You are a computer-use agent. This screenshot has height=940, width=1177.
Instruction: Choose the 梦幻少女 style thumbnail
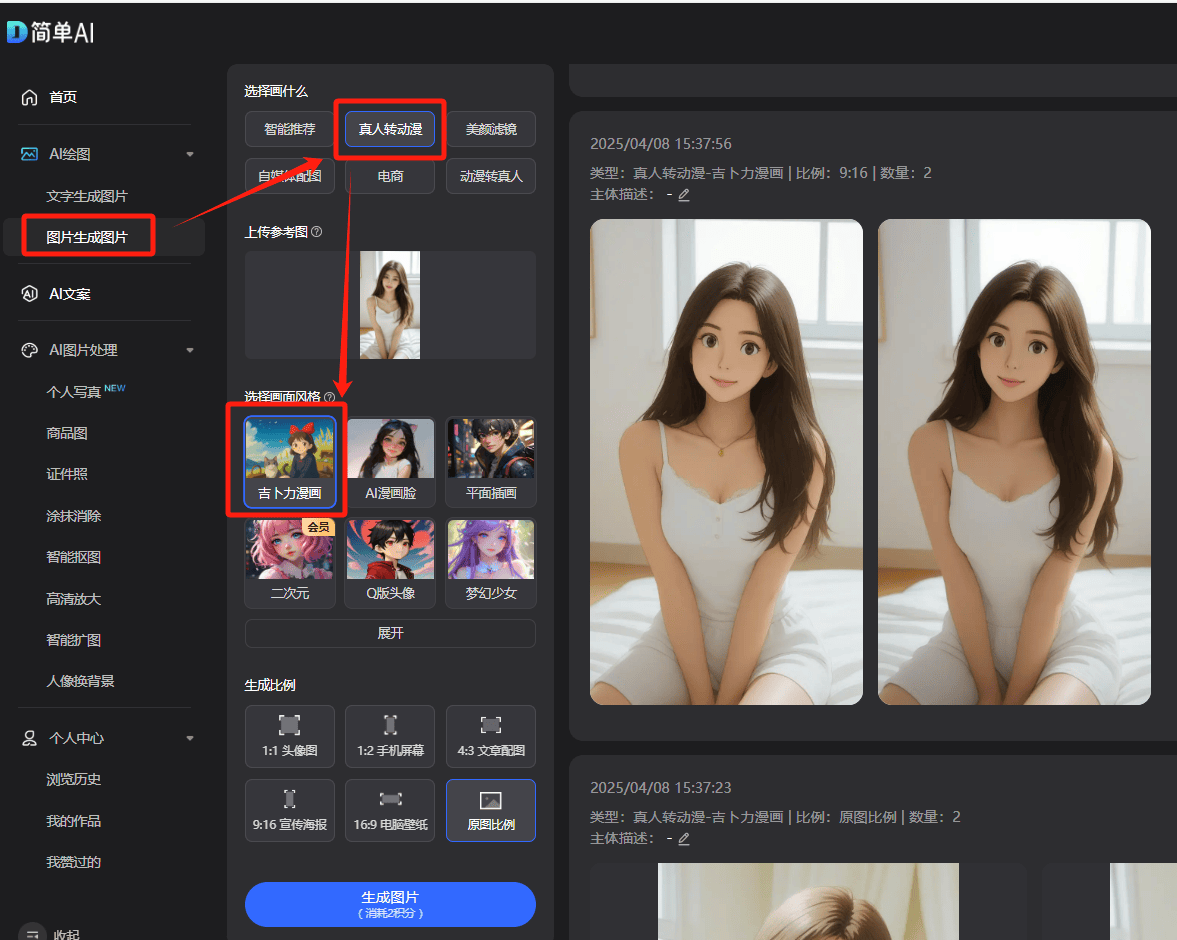(x=490, y=563)
